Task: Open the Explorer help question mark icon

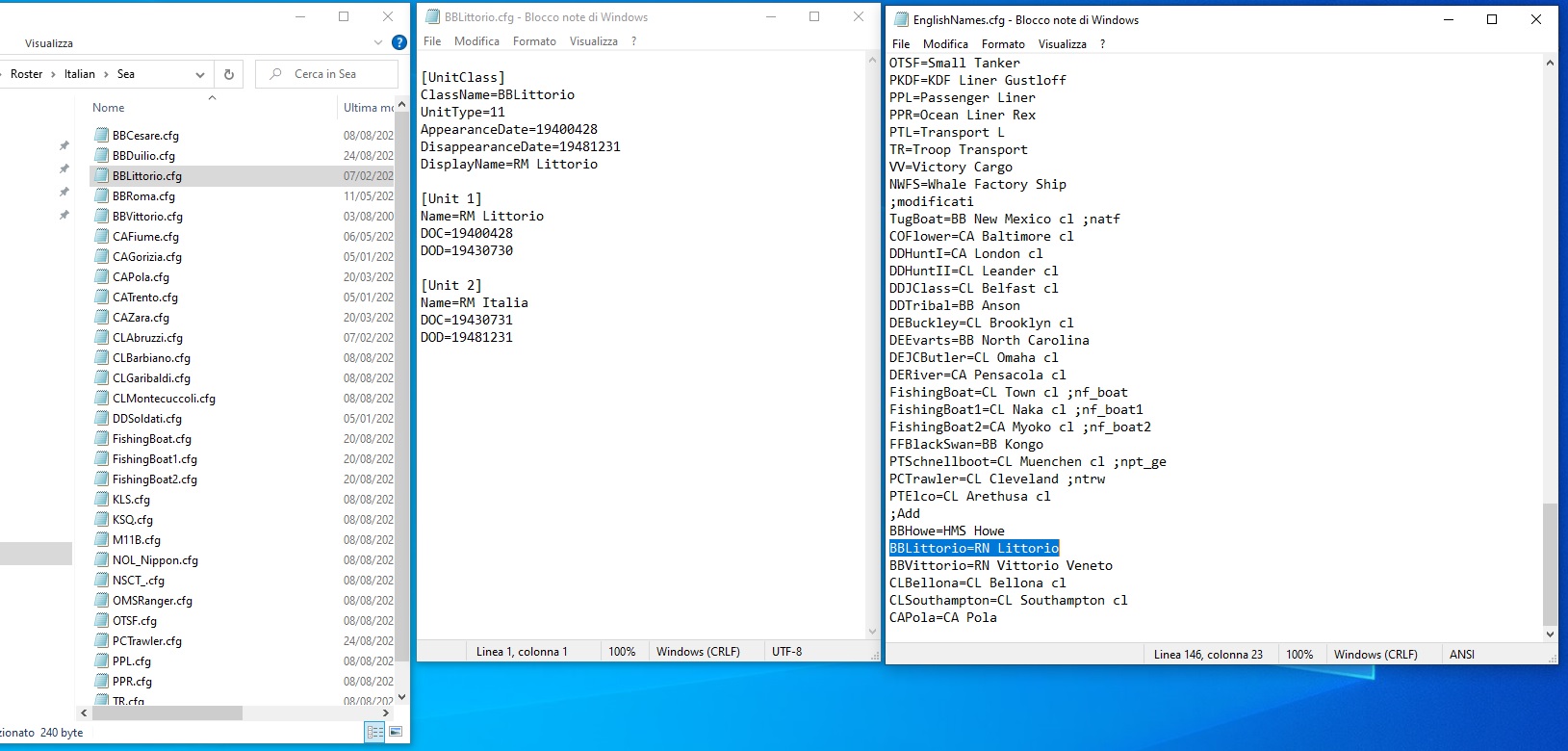Action: 399,42
